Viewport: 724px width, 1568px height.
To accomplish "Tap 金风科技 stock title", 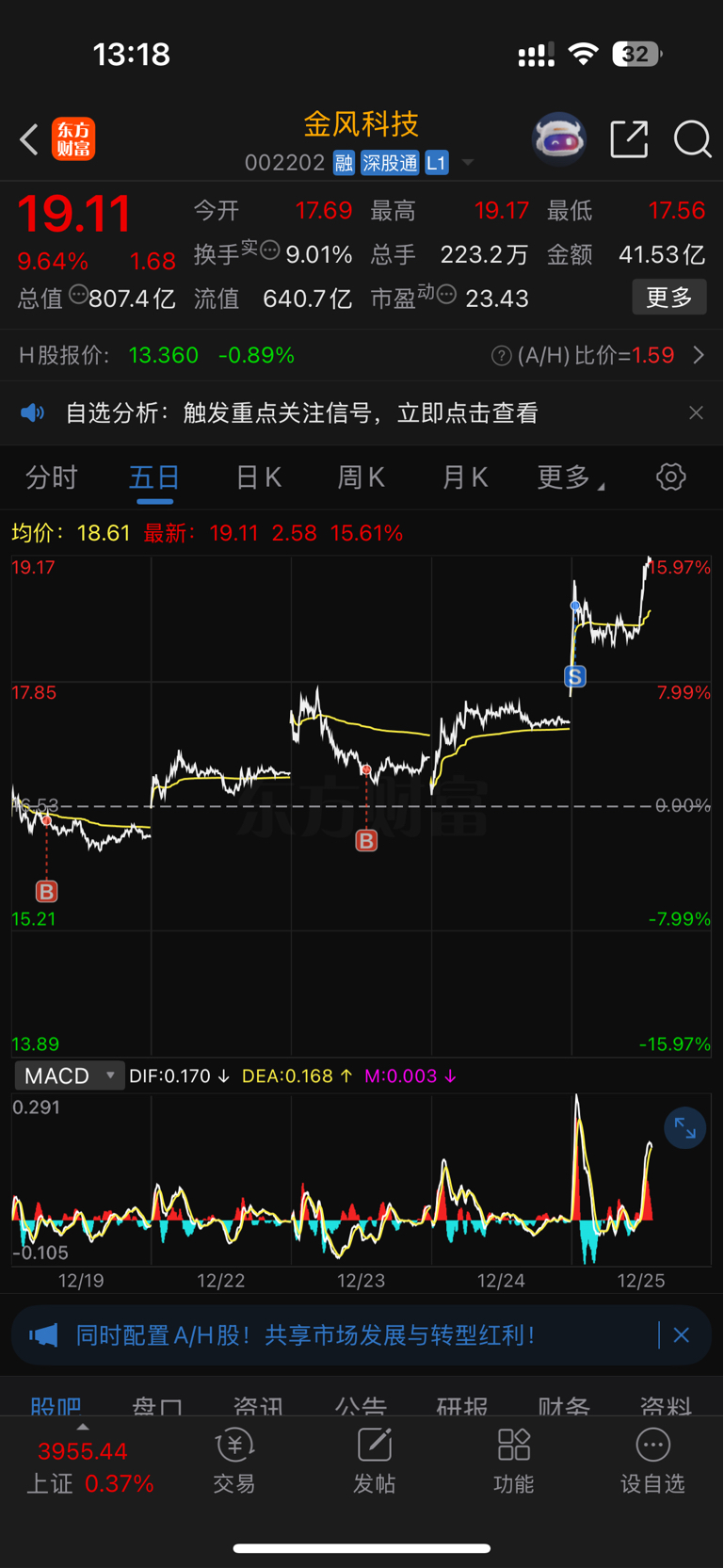I will 362,123.
